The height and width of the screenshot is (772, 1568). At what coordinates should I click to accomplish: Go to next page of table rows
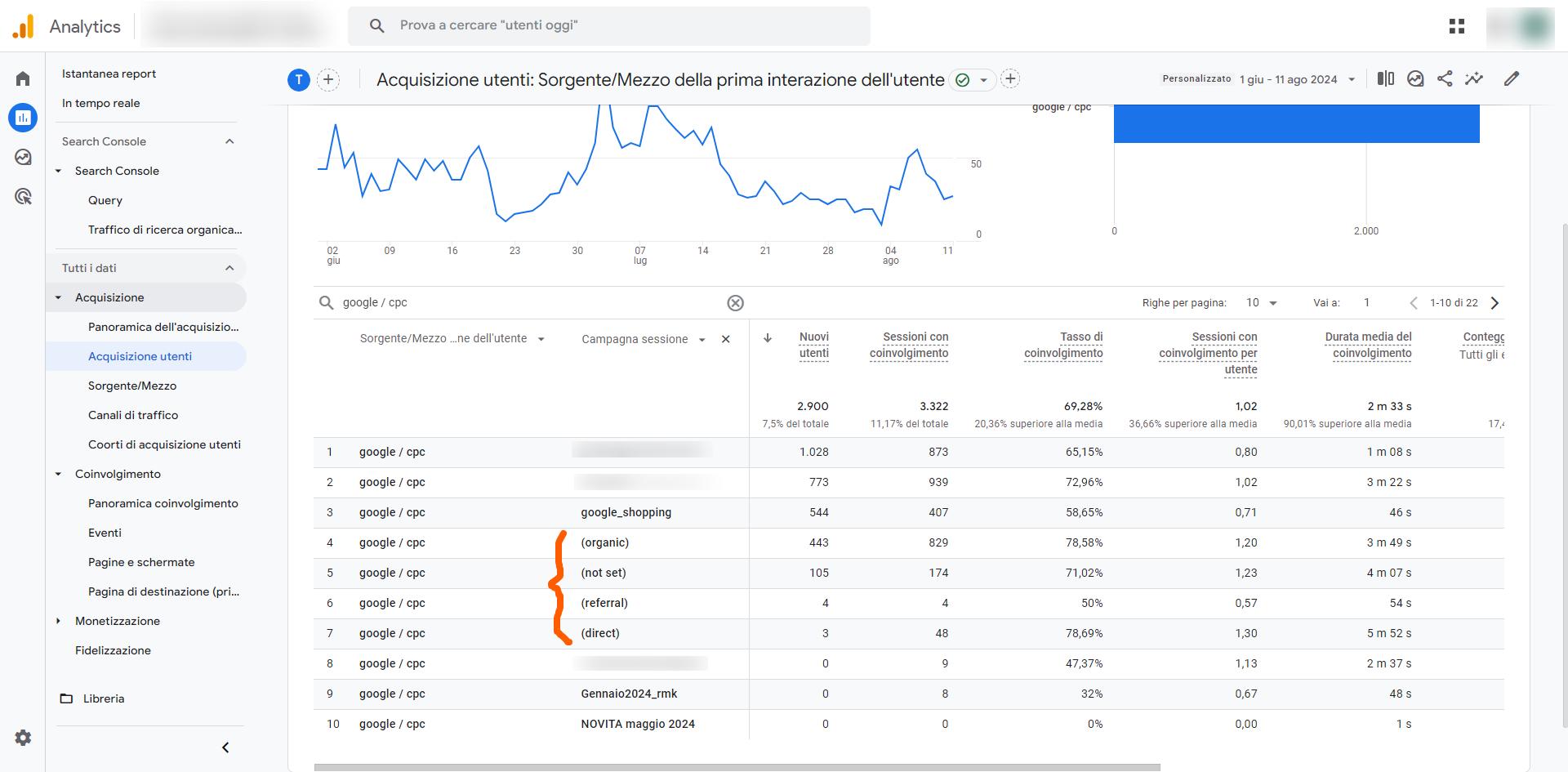(x=1494, y=303)
